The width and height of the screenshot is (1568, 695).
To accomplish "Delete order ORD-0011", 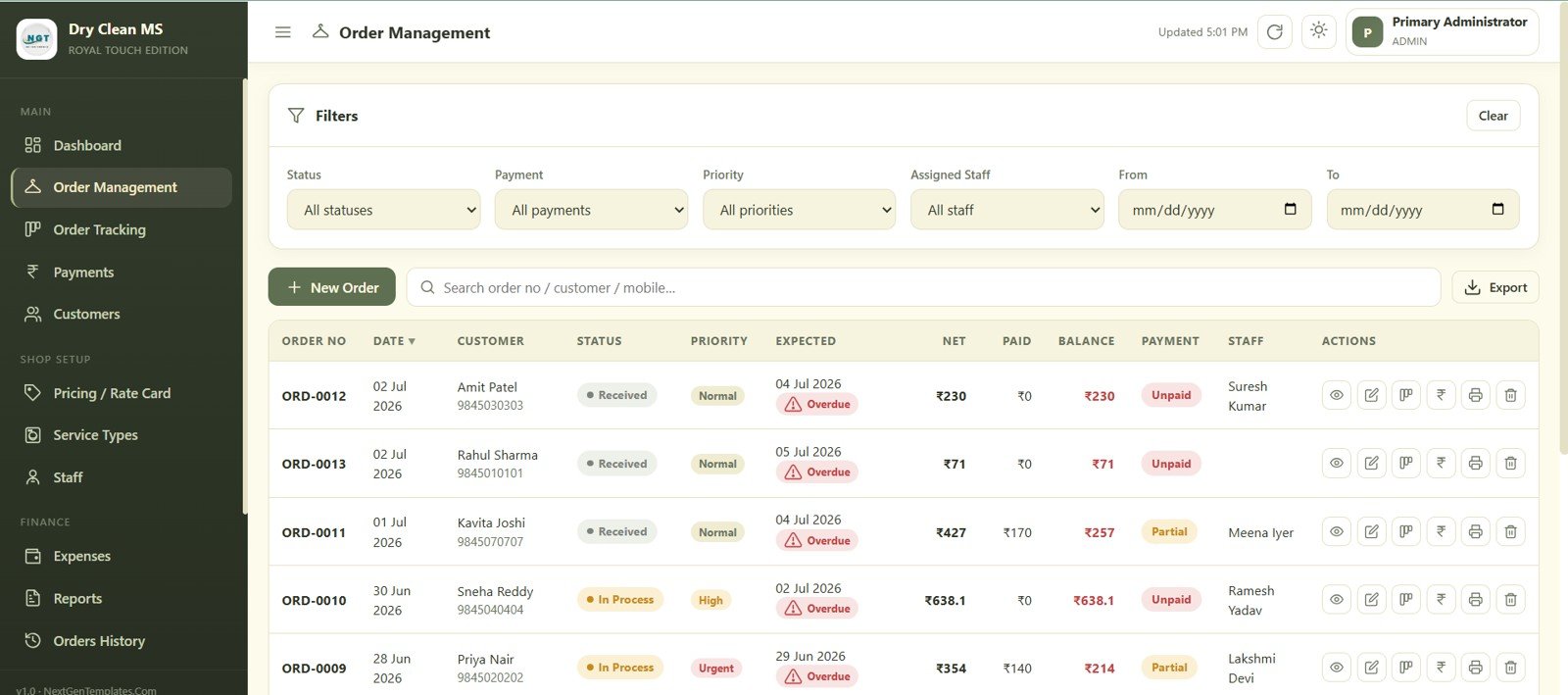I will pos(1510,531).
